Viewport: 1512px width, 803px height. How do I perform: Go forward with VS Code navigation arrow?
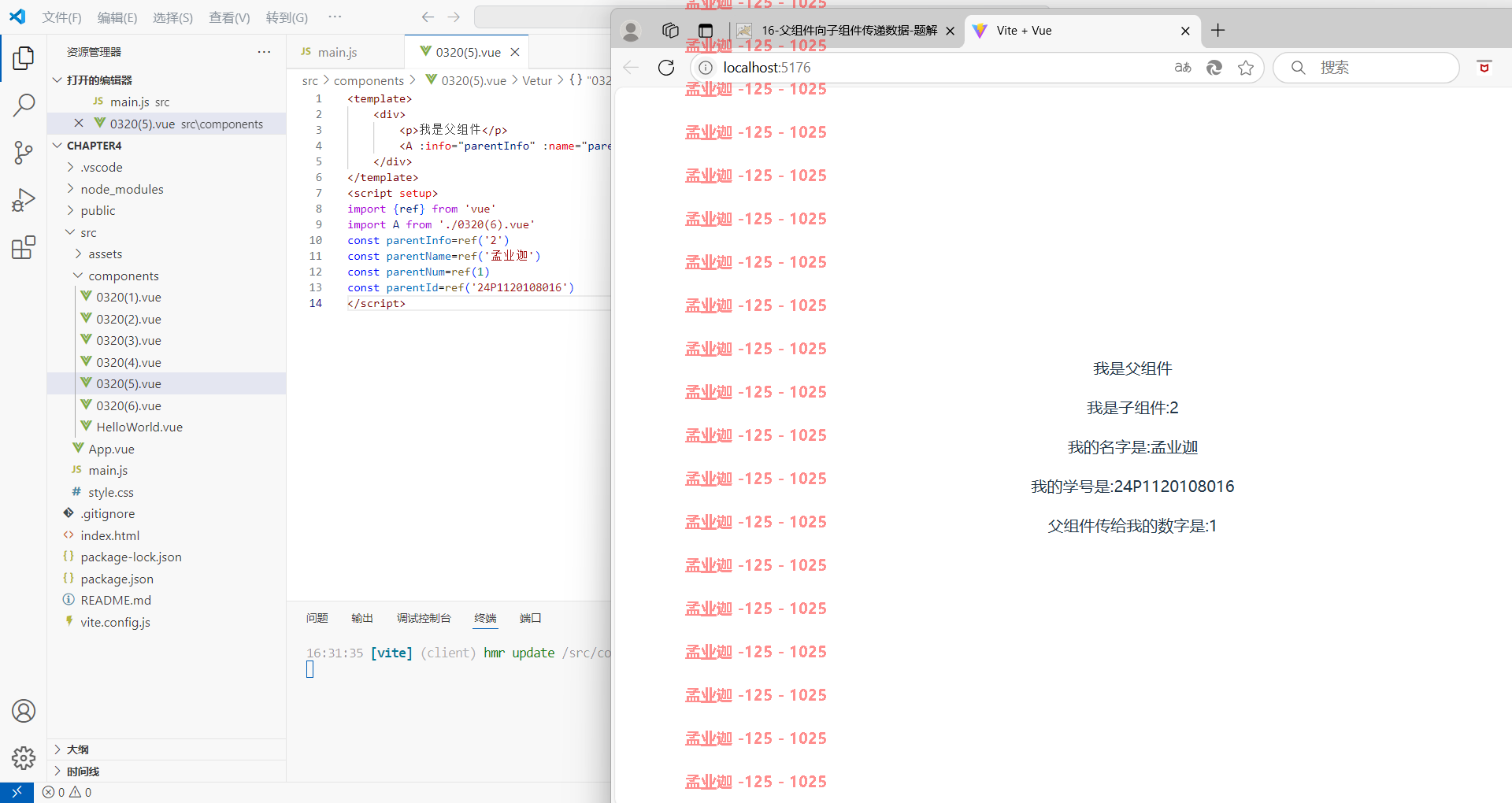click(454, 17)
